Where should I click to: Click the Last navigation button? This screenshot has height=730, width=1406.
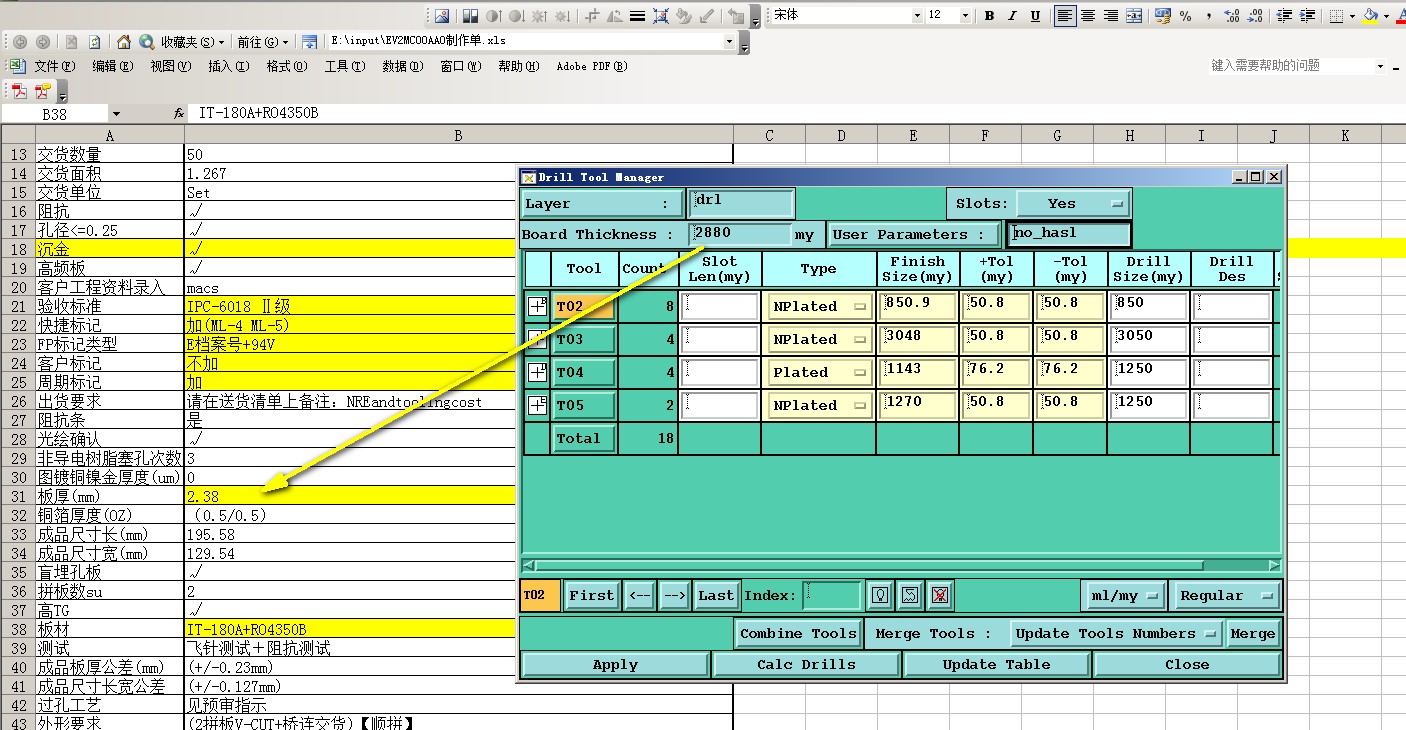pyautogui.click(x=716, y=595)
